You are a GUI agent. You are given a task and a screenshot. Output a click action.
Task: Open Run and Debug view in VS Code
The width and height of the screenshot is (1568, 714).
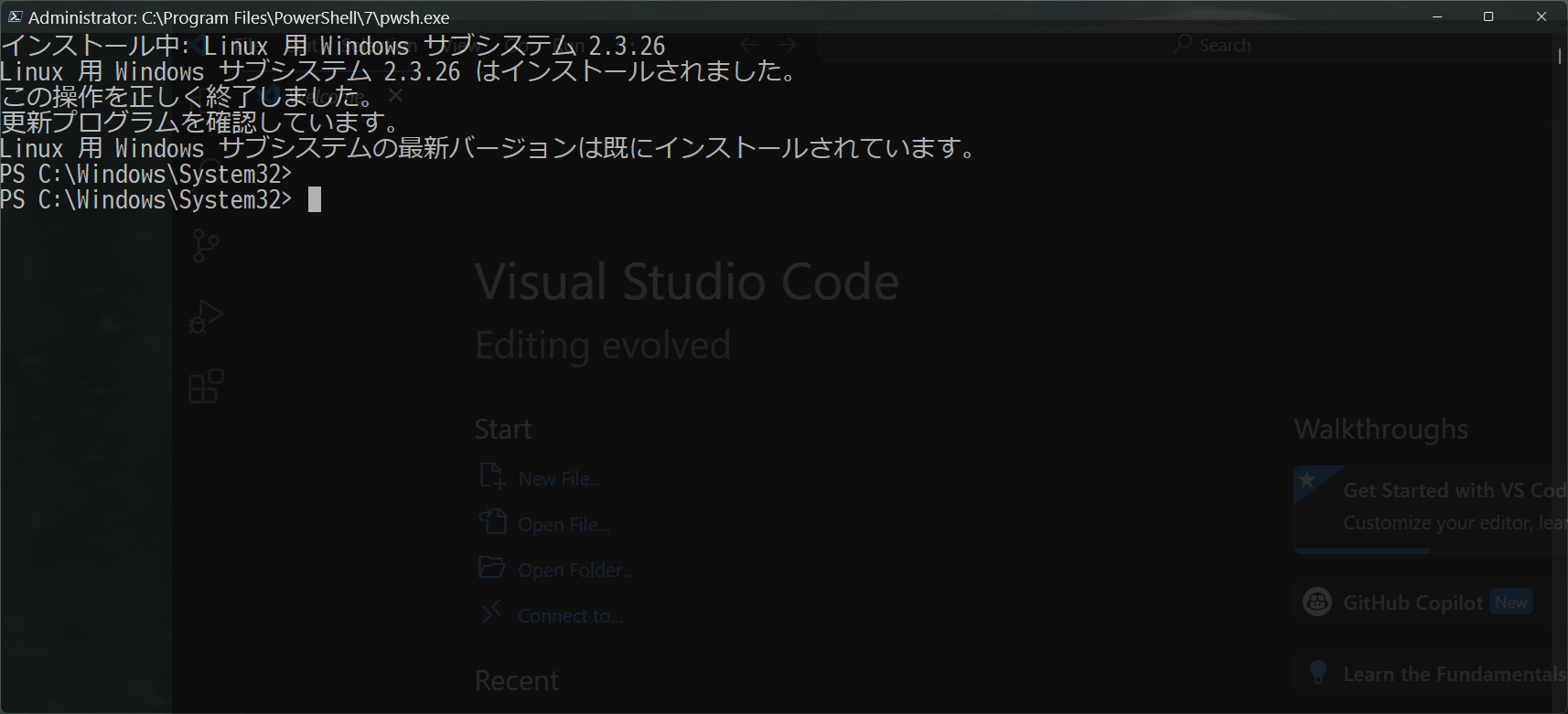tap(206, 316)
